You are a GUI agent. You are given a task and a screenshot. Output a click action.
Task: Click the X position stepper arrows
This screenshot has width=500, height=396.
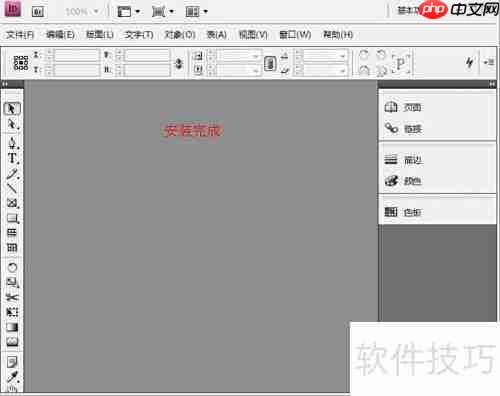pos(49,55)
